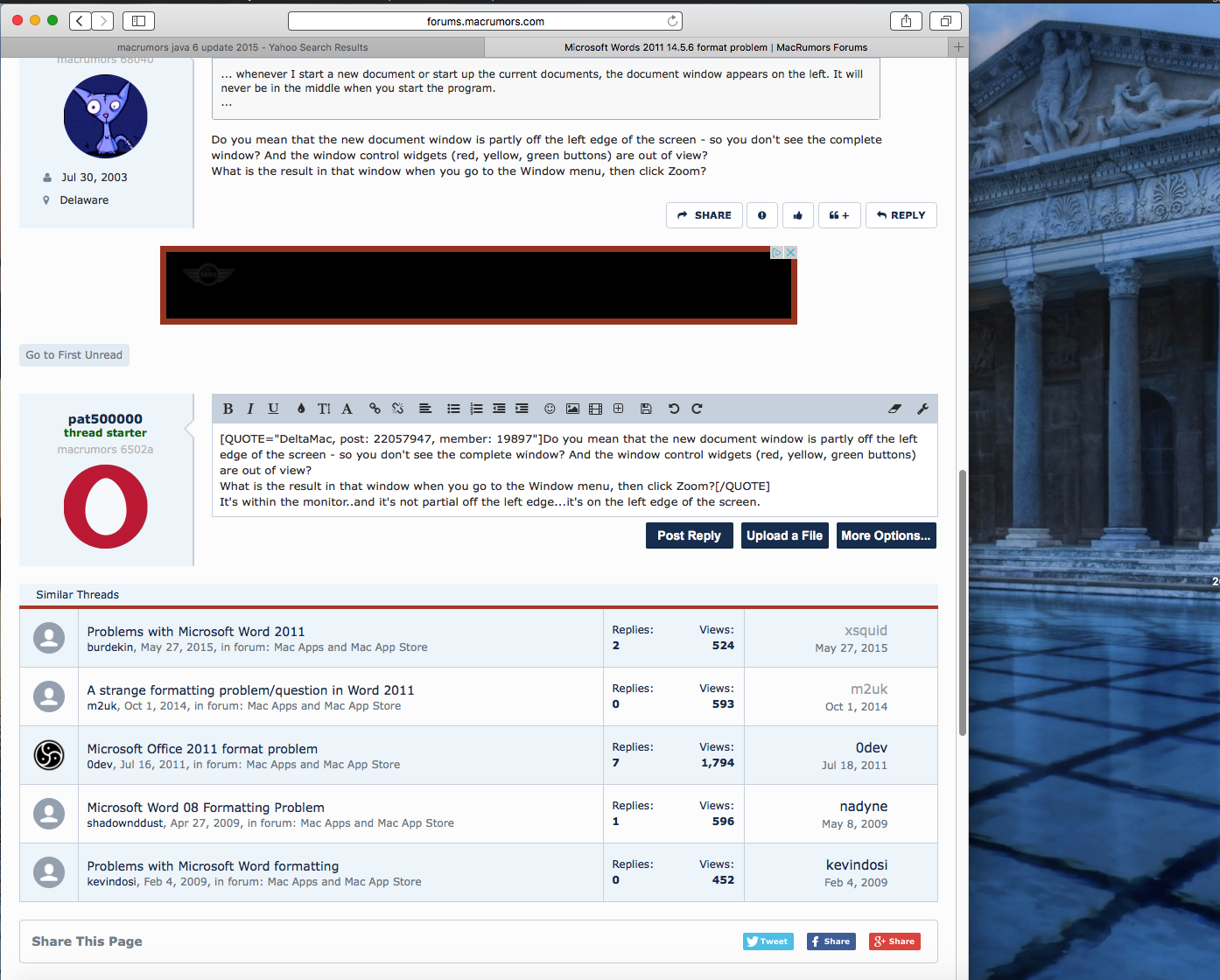Share this page on Facebook

(831, 941)
